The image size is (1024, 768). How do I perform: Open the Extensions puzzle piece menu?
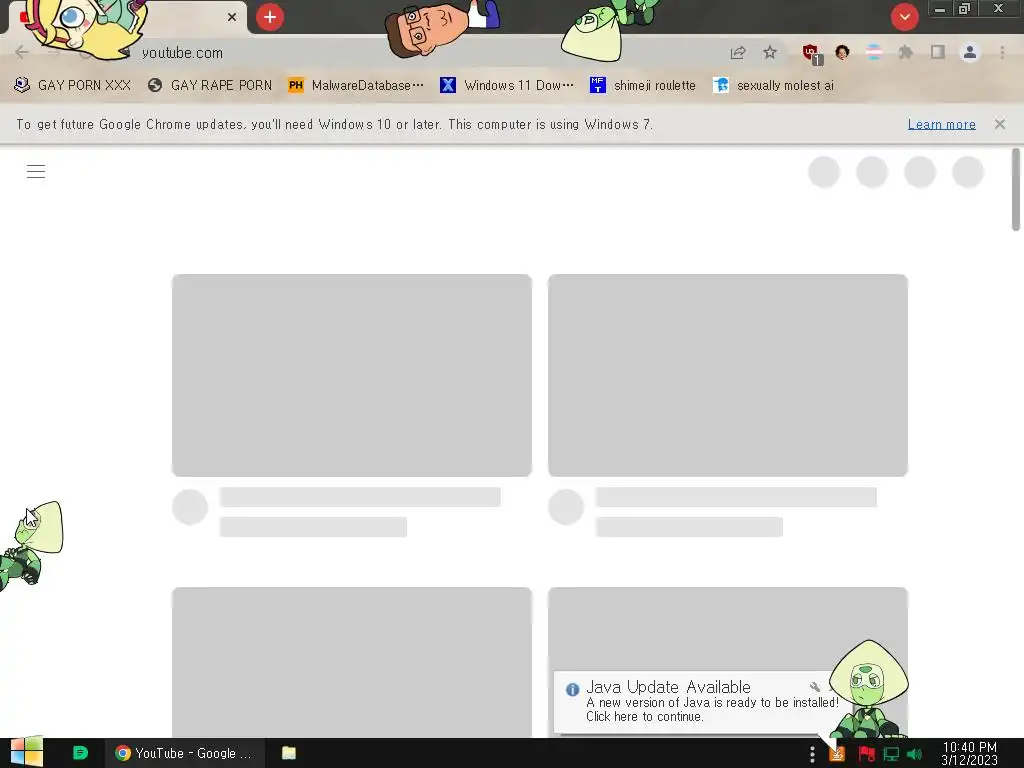(905, 52)
